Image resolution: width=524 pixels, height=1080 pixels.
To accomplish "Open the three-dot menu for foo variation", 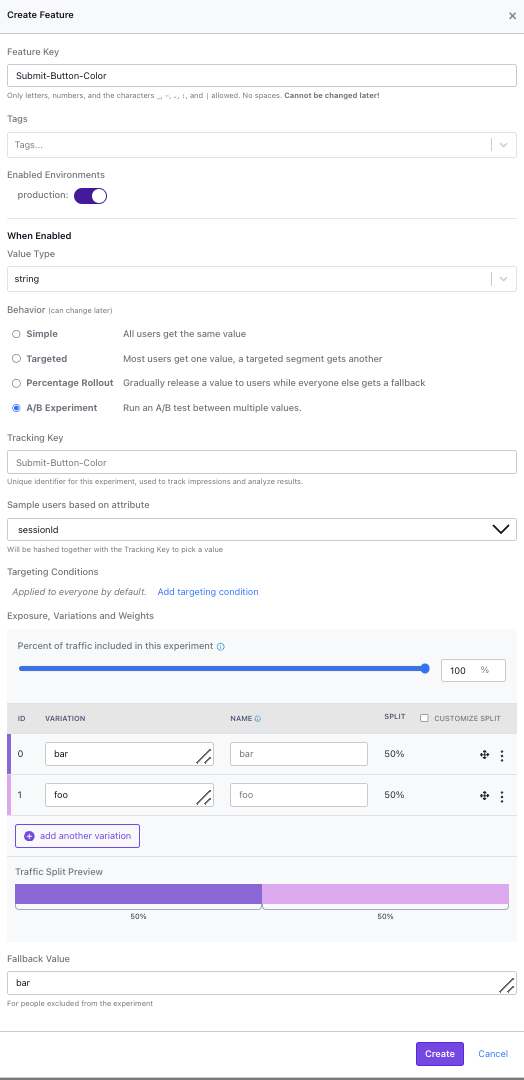I will coord(502,796).
